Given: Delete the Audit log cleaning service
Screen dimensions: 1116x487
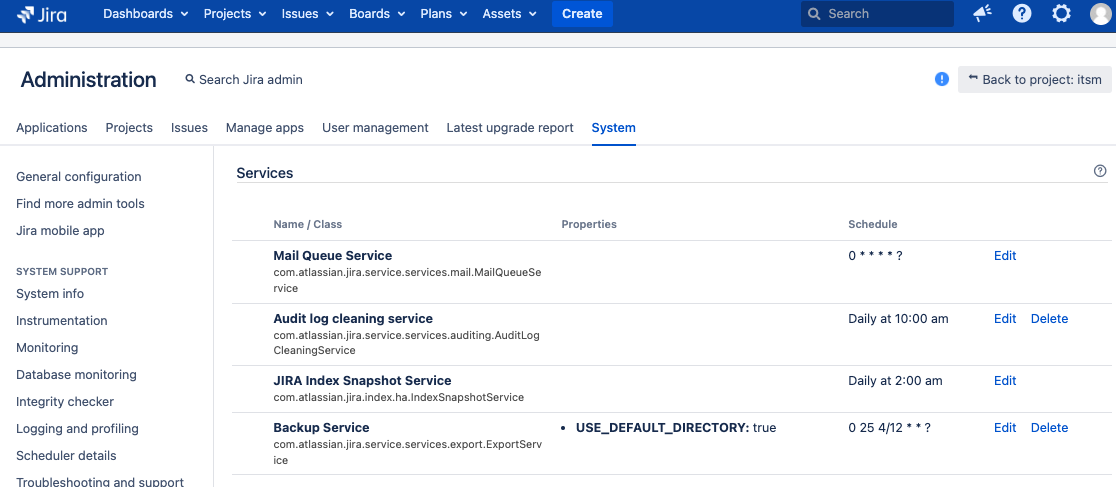Looking at the screenshot, I should pyautogui.click(x=1049, y=318).
